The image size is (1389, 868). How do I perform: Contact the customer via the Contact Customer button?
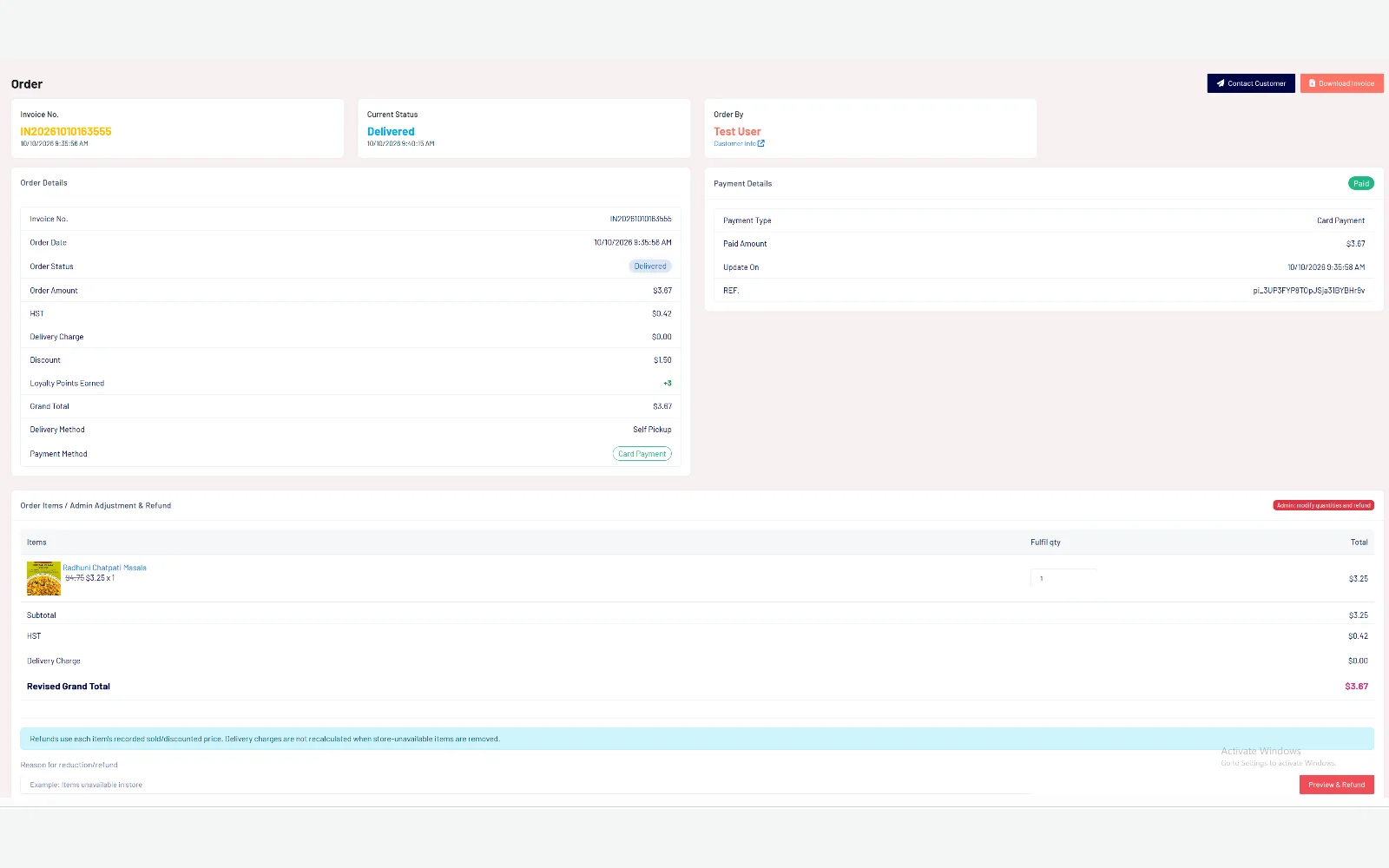point(1250,83)
